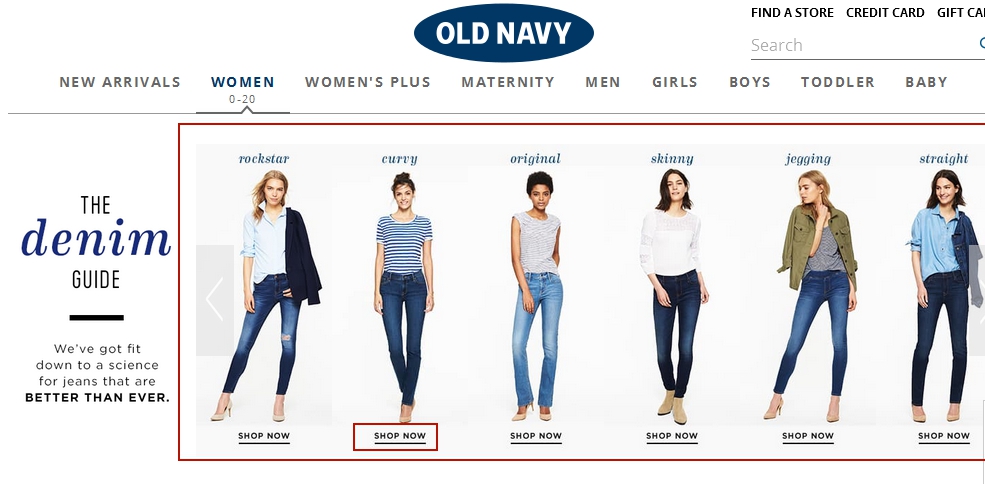Open the Toddler category

[x=837, y=82]
